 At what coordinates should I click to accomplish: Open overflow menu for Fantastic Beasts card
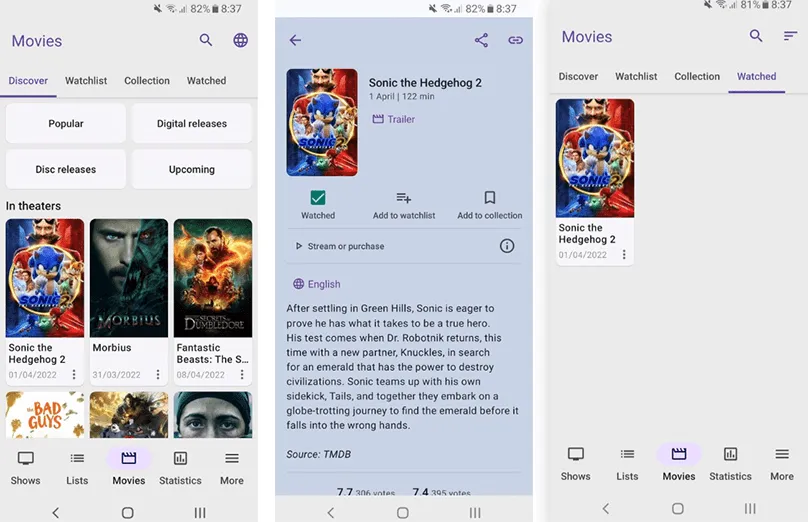coord(242,374)
